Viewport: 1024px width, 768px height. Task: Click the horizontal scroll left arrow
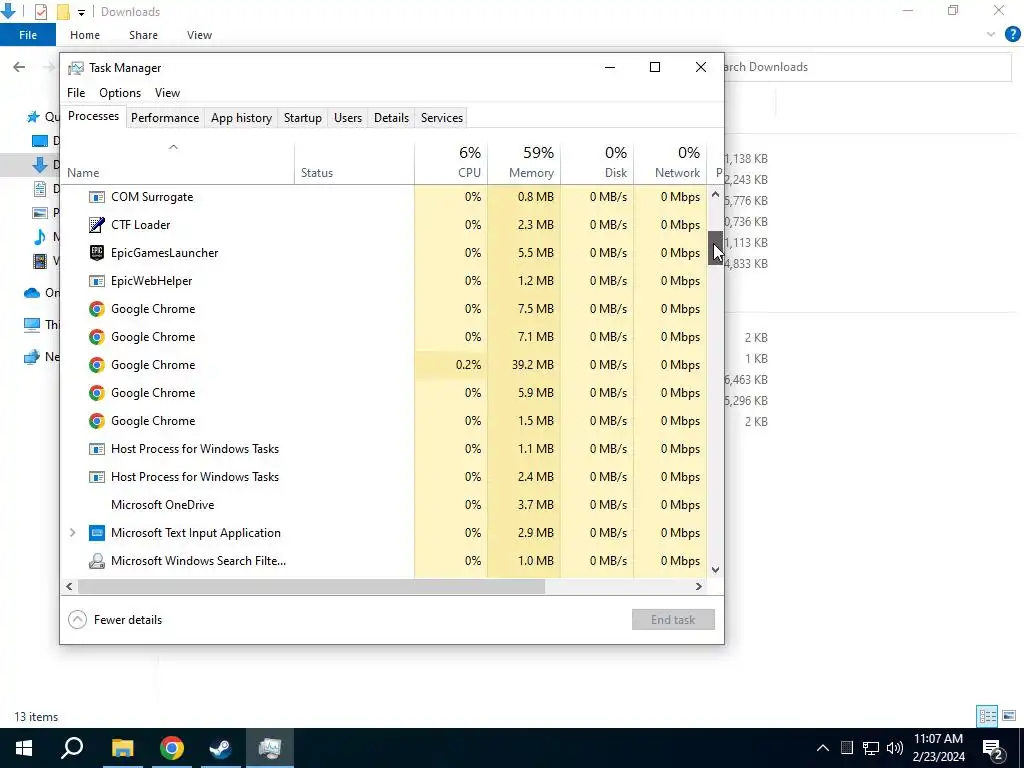pos(69,586)
